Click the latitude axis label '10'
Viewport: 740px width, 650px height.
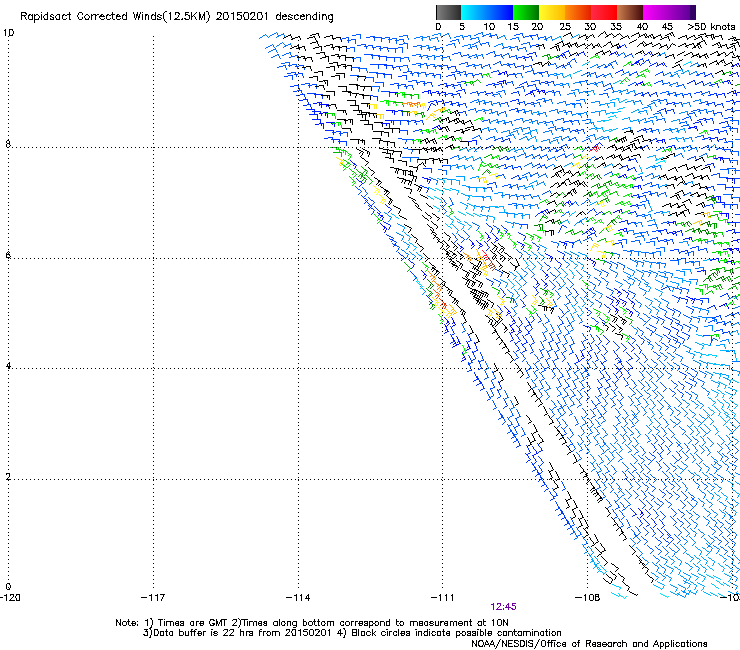tap(8, 33)
